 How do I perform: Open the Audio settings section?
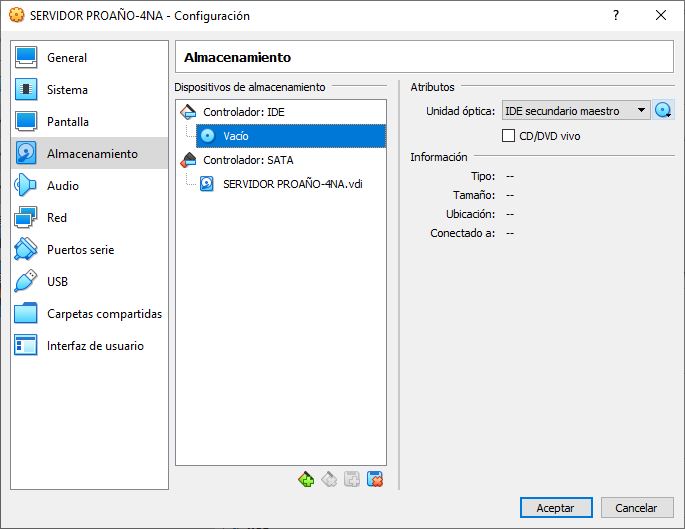tap(89, 186)
